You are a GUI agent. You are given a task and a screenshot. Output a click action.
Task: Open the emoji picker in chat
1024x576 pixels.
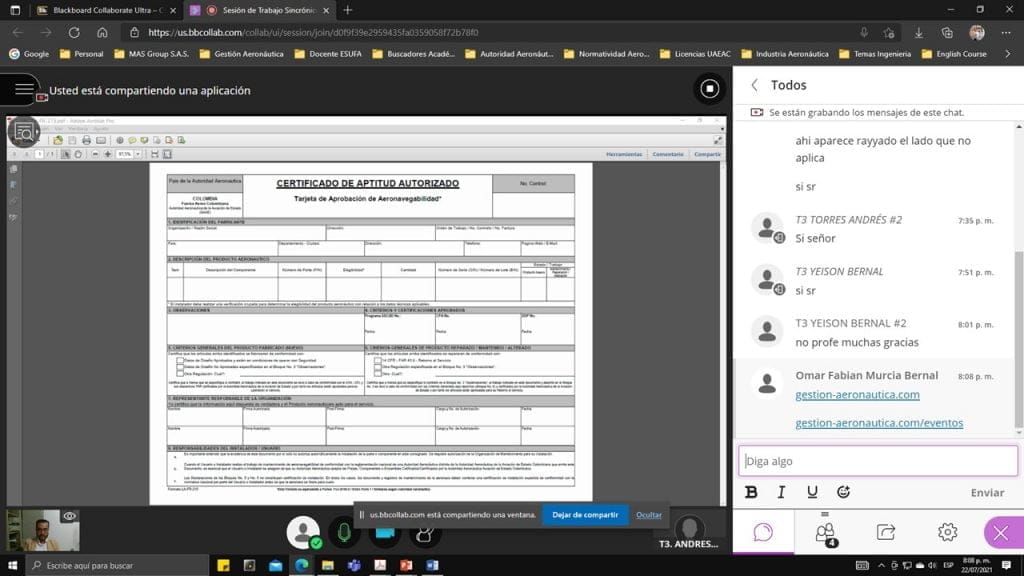tap(843, 492)
